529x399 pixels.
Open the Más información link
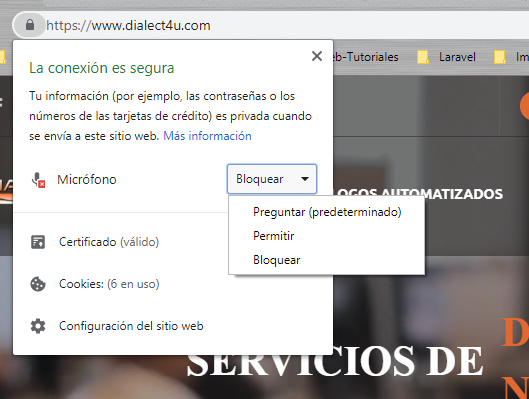pyautogui.click(x=207, y=136)
